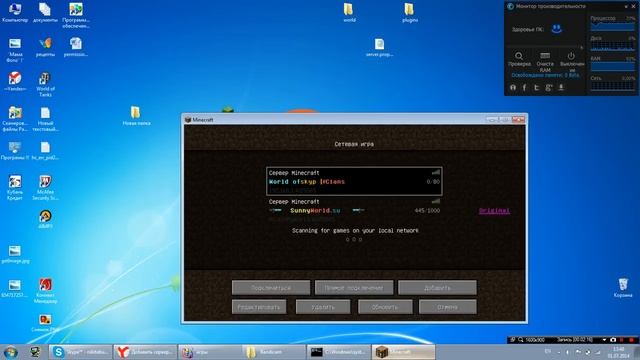Viewport: 640px width, 360px height.
Task: Click Подключиться button in Minecraft
Action: coord(271,287)
